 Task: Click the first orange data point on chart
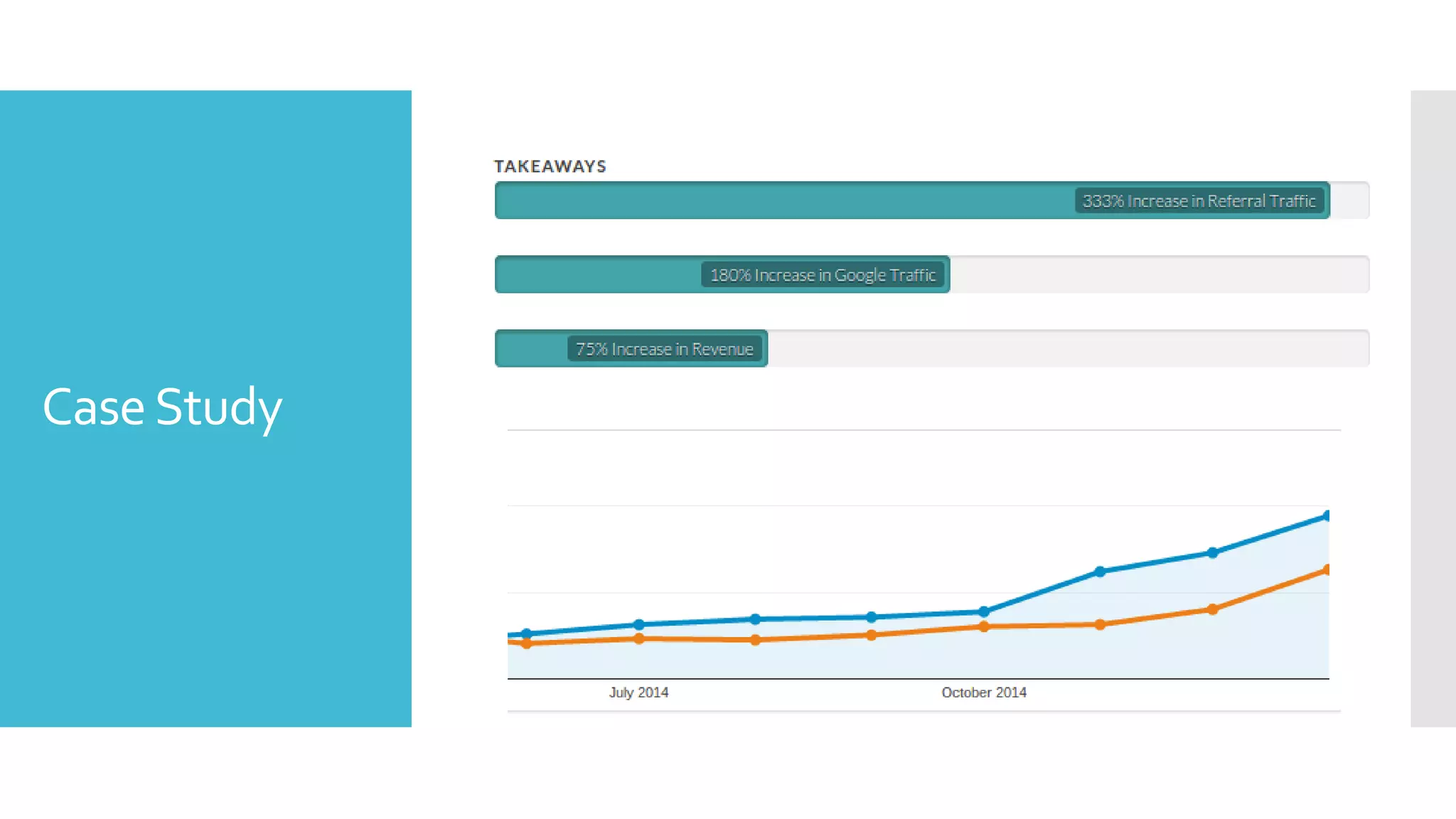point(526,643)
